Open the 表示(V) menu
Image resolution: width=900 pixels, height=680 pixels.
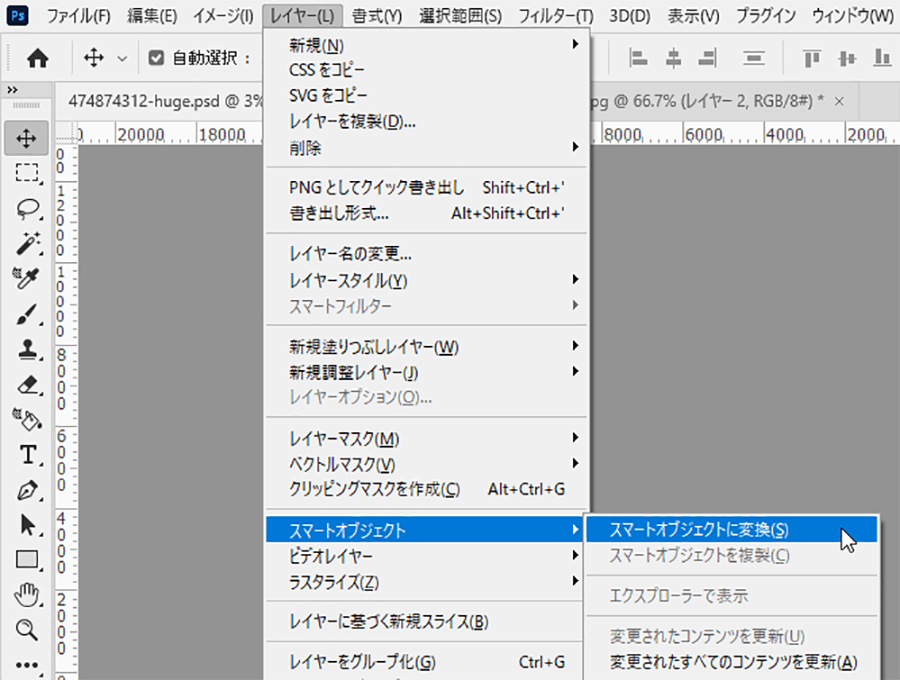point(693,15)
